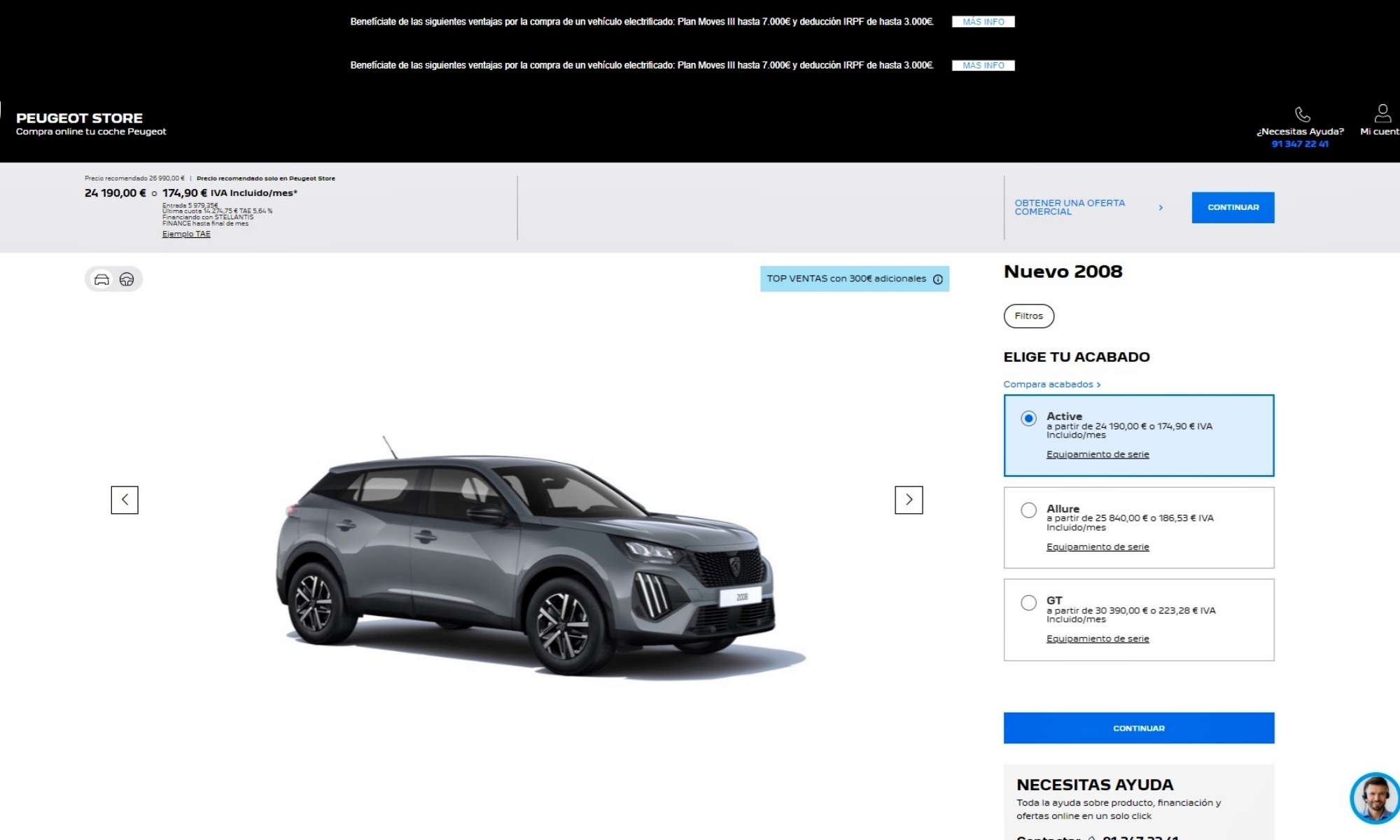Click TOP VENTAS con 300€ adicionales badge

[855, 279]
